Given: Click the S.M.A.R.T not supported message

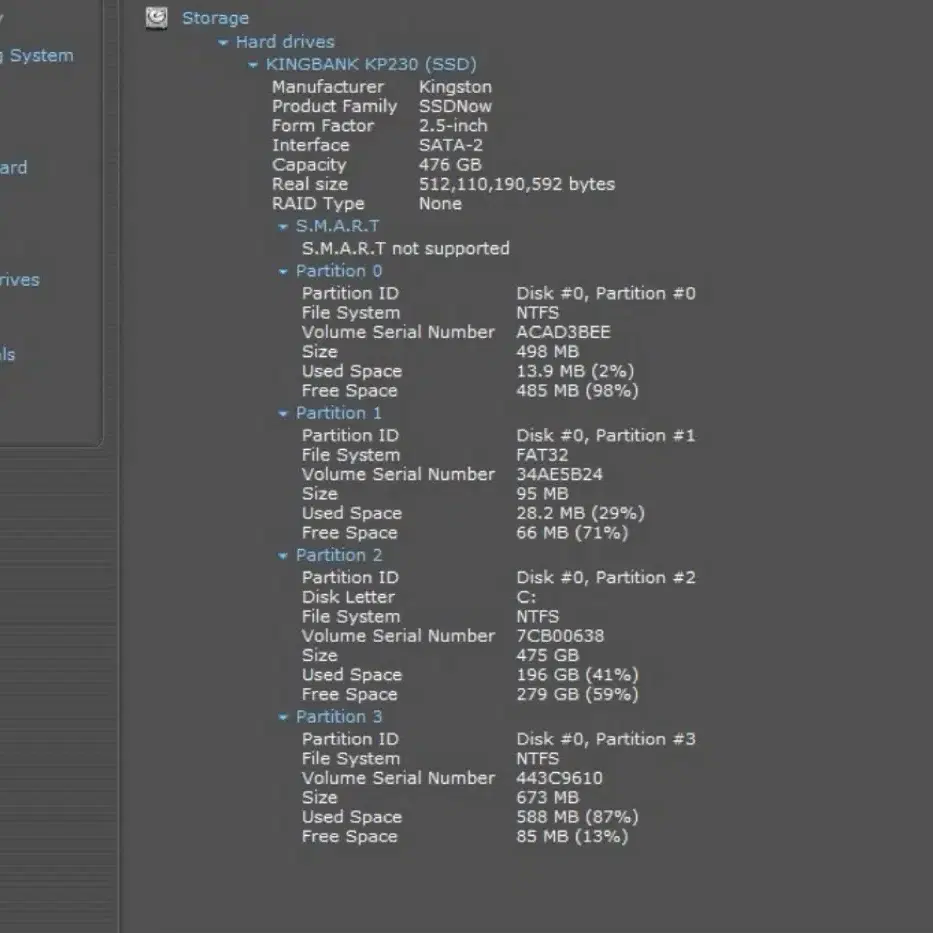Looking at the screenshot, I should click(x=406, y=249).
